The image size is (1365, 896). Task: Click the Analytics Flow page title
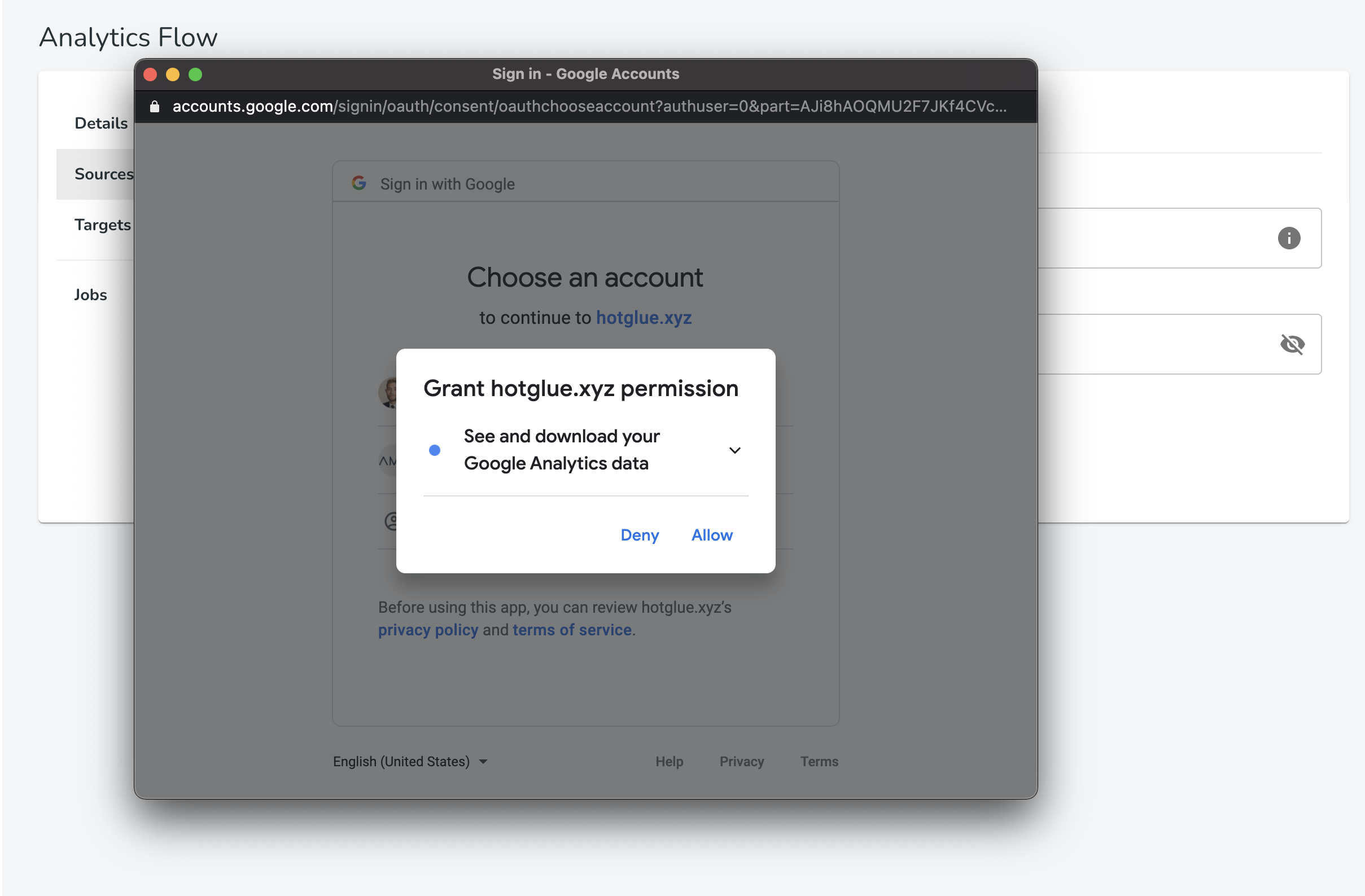tap(129, 38)
